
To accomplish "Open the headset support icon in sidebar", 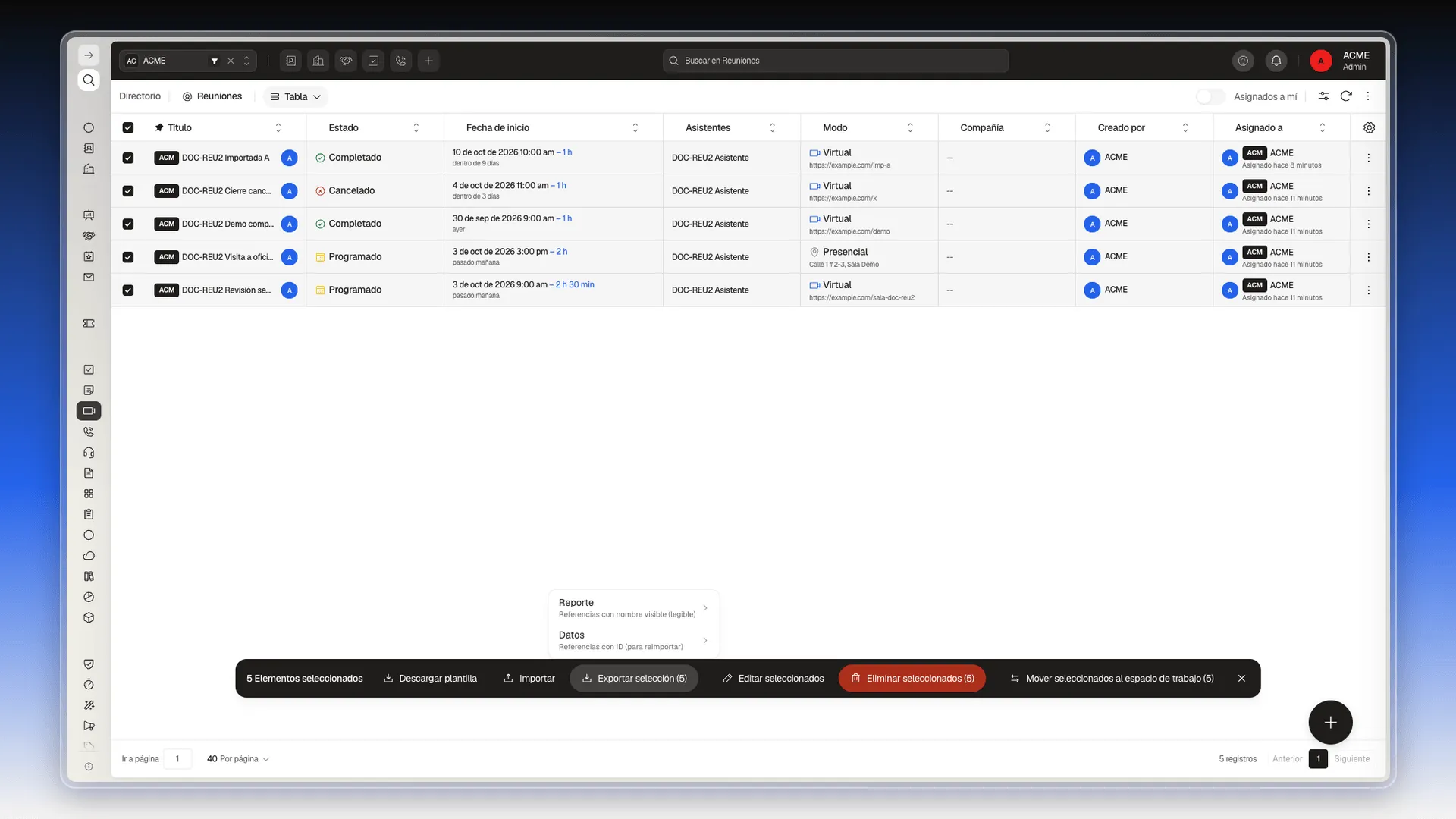I will click(89, 453).
